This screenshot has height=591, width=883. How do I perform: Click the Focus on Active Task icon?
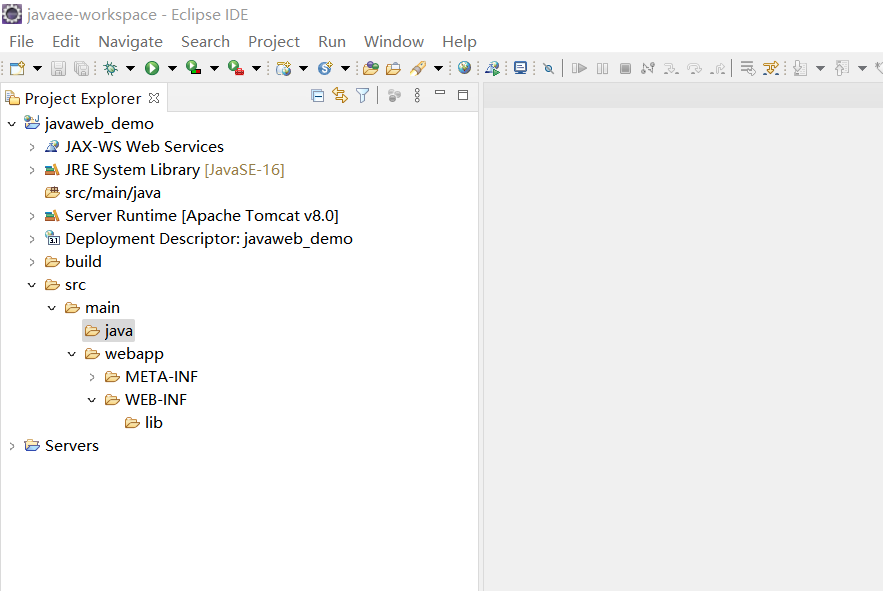(394, 96)
